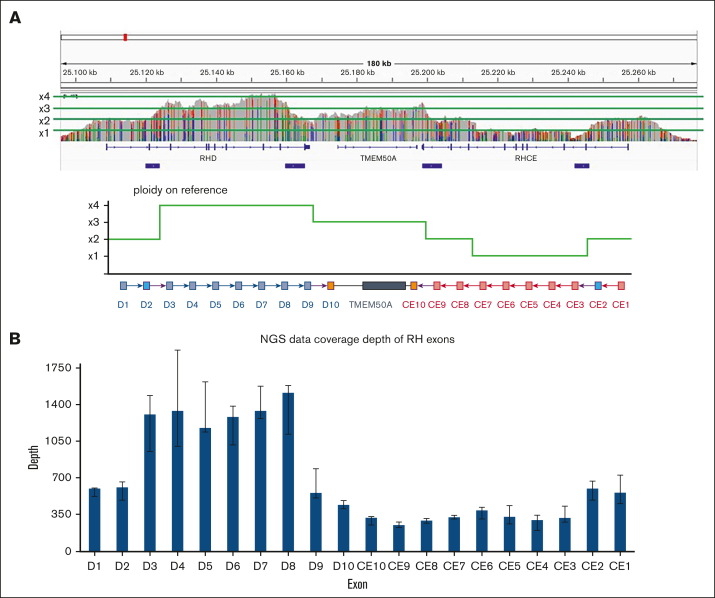Select the CE2 bar in coverage chart
The image size is (715, 598).
pyautogui.click(x=592, y=520)
